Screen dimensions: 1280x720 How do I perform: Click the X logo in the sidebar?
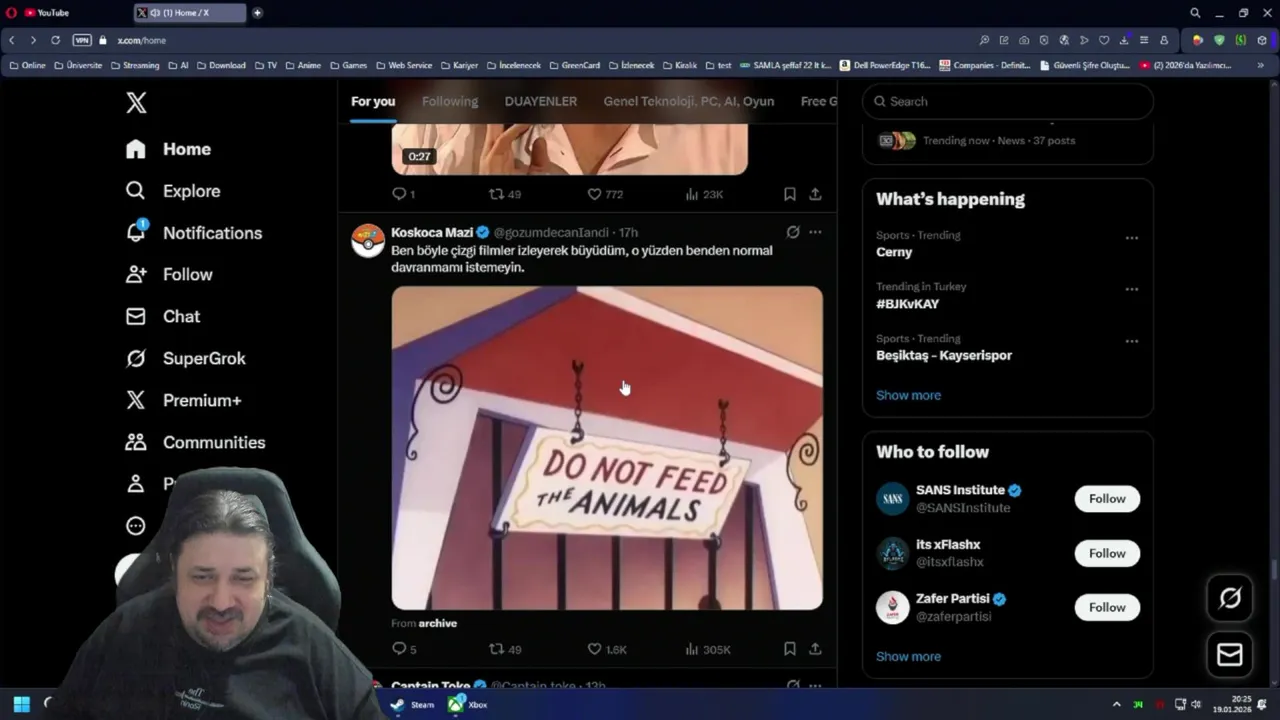pyautogui.click(x=136, y=102)
